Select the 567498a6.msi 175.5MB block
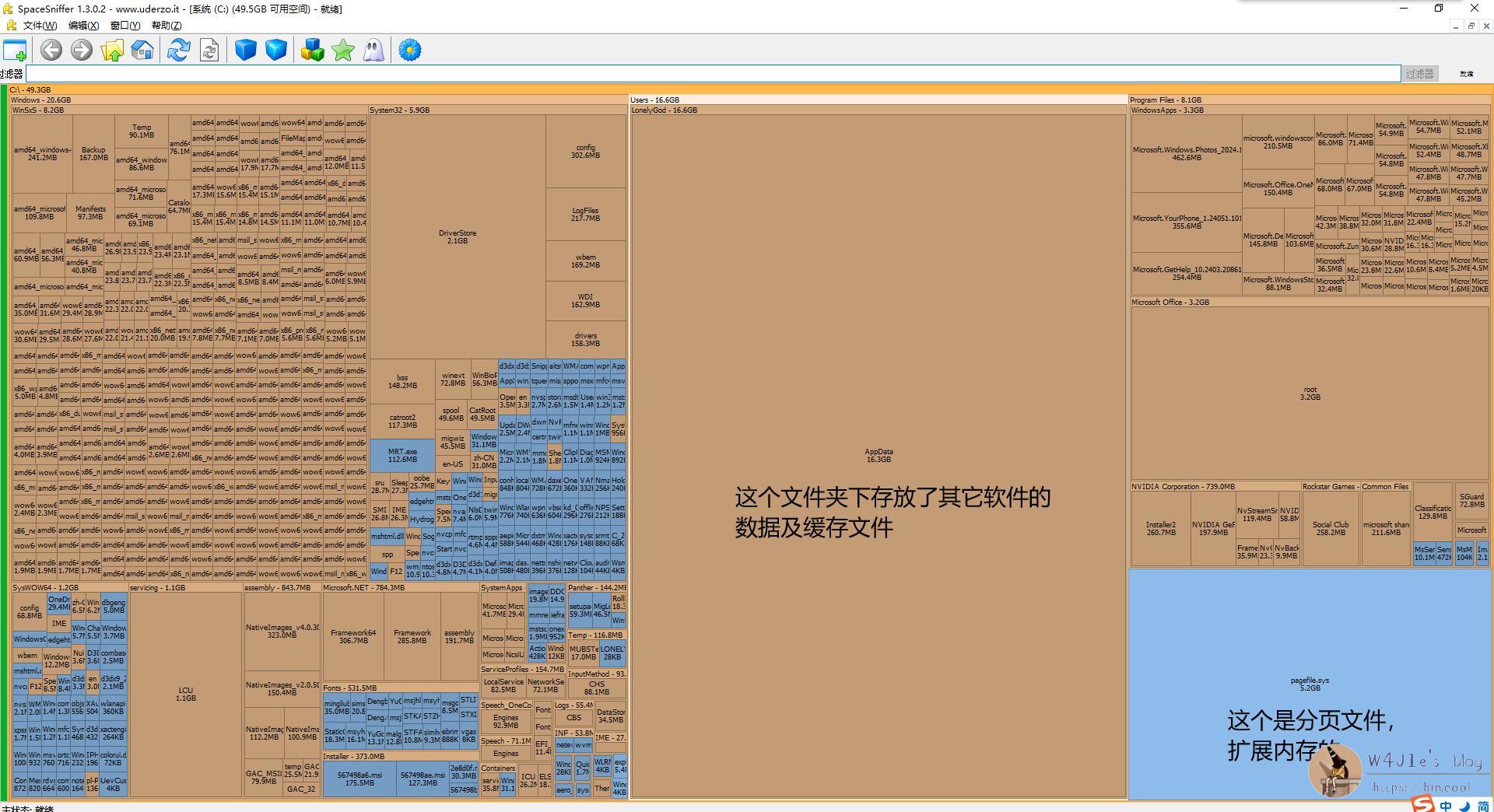This screenshot has width=1494, height=812. (359, 779)
